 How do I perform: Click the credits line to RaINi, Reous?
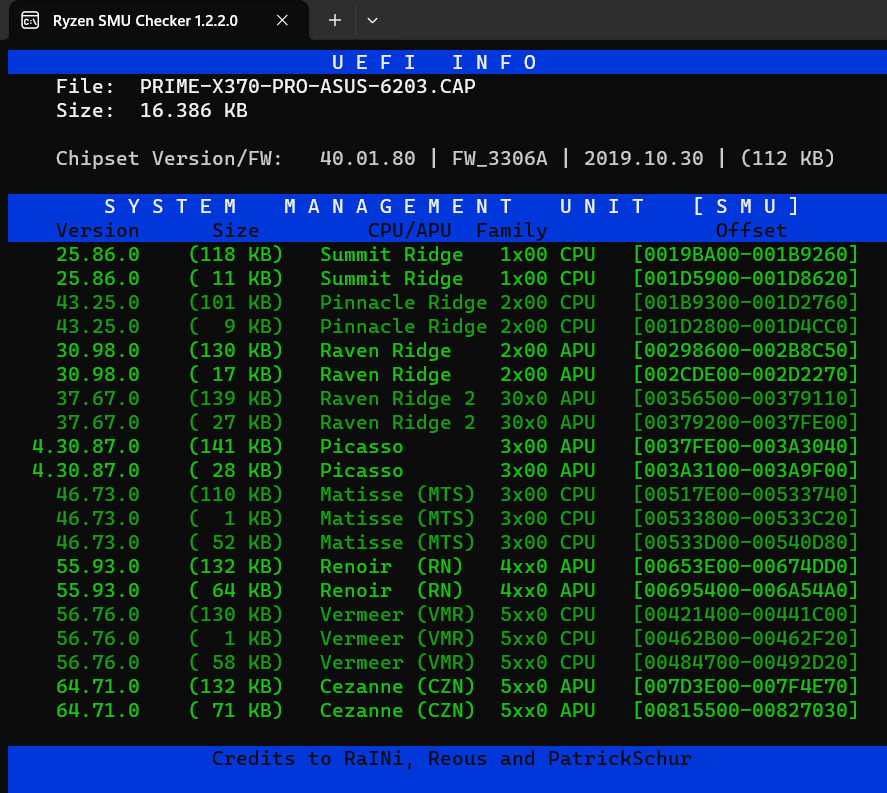451,758
